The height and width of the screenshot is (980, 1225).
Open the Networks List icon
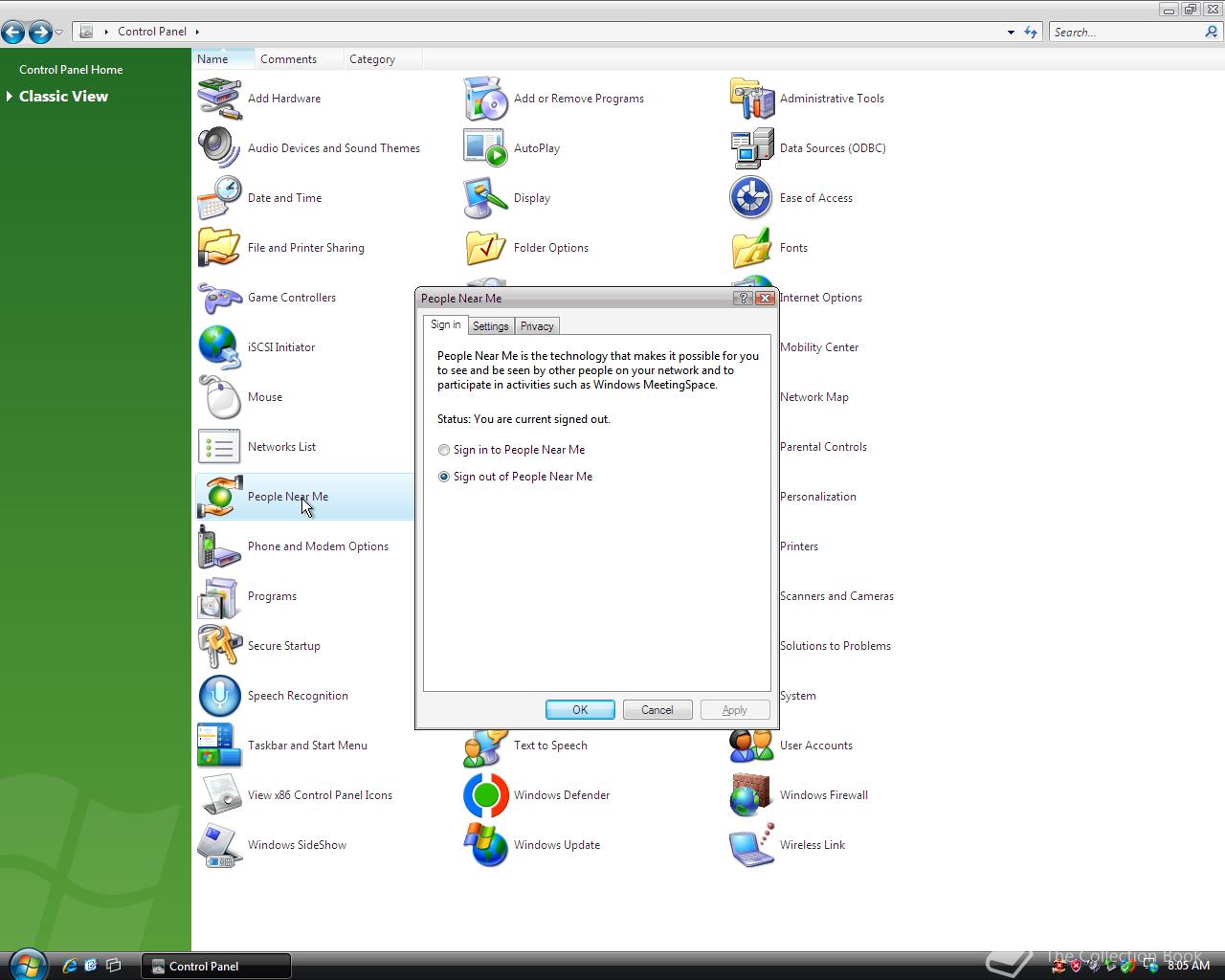pyautogui.click(x=219, y=447)
